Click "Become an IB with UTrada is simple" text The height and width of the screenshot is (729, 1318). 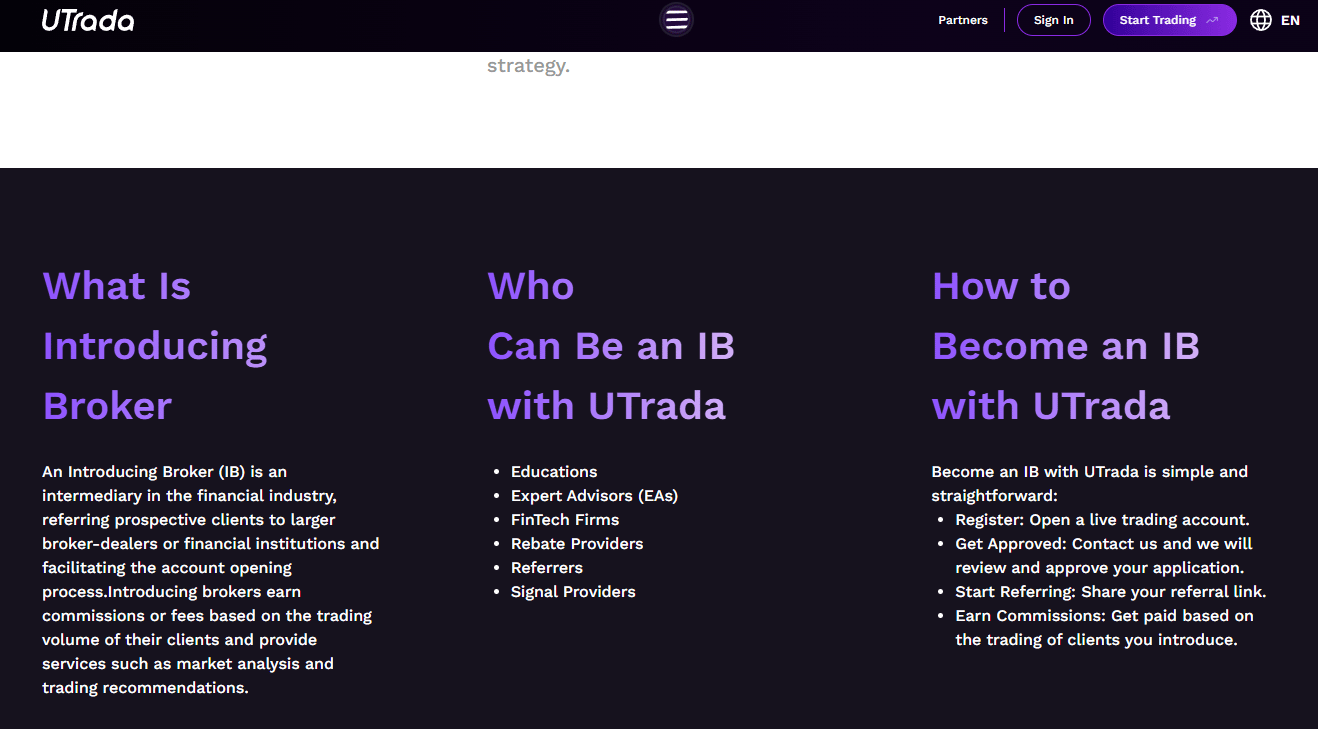(x=1090, y=484)
